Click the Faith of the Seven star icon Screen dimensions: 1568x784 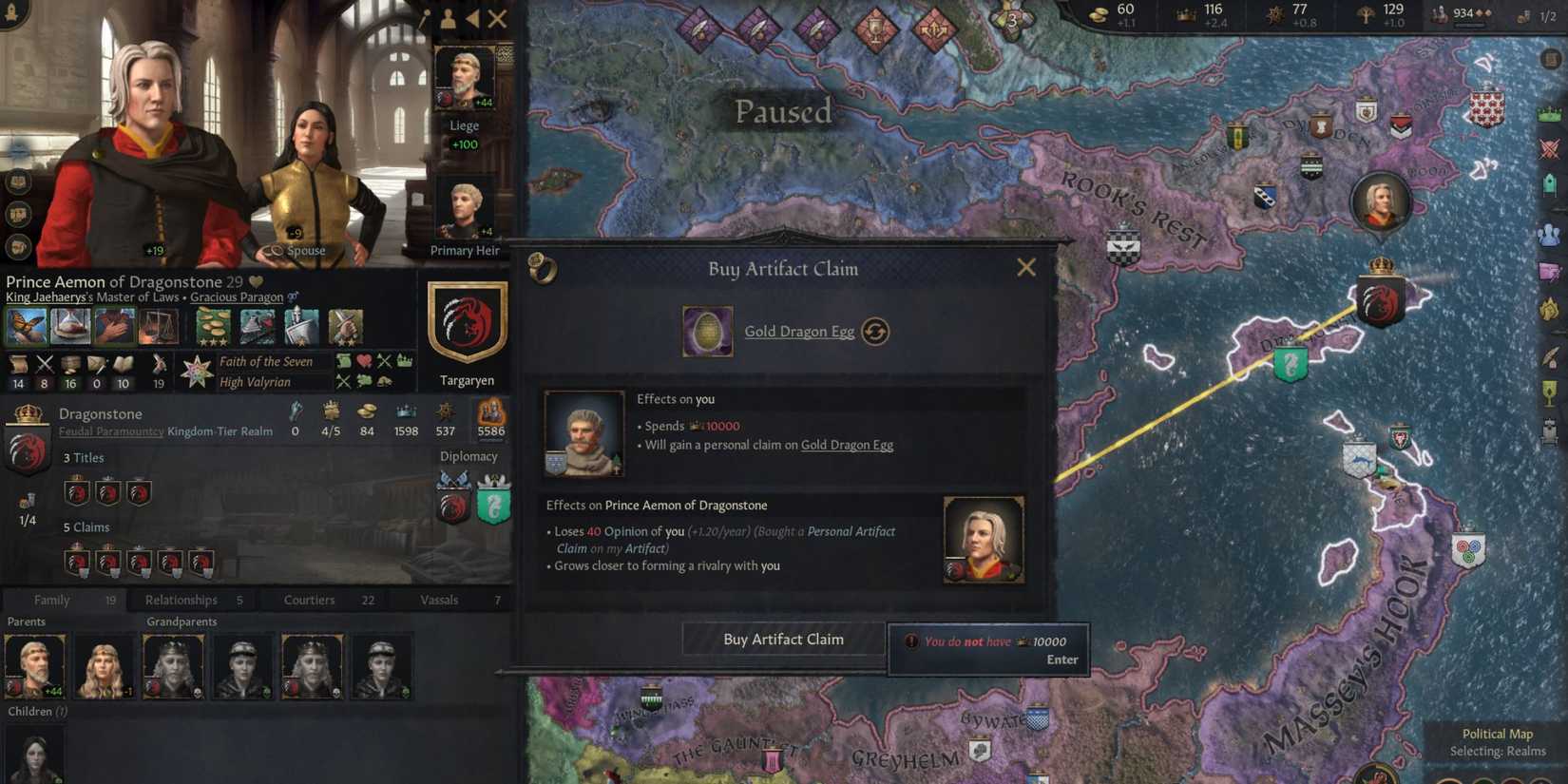pyautogui.click(x=197, y=372)
